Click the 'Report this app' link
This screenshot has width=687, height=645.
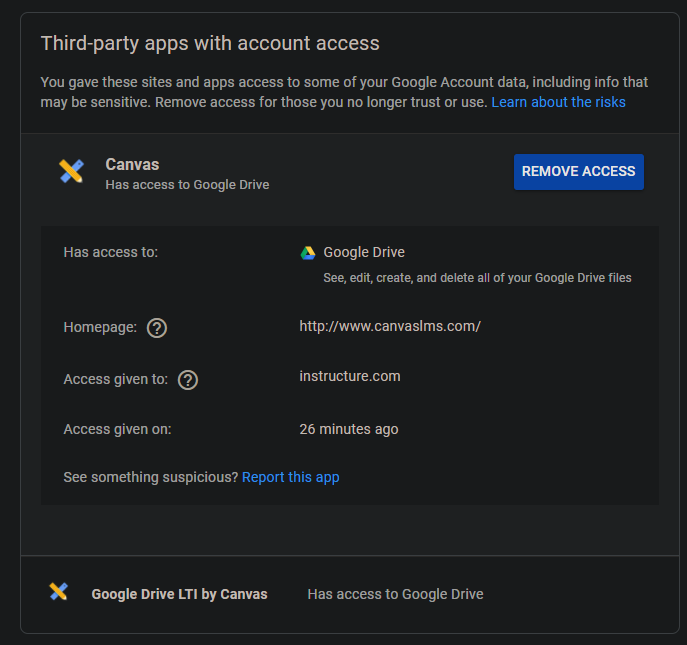[x=290, y=477]
